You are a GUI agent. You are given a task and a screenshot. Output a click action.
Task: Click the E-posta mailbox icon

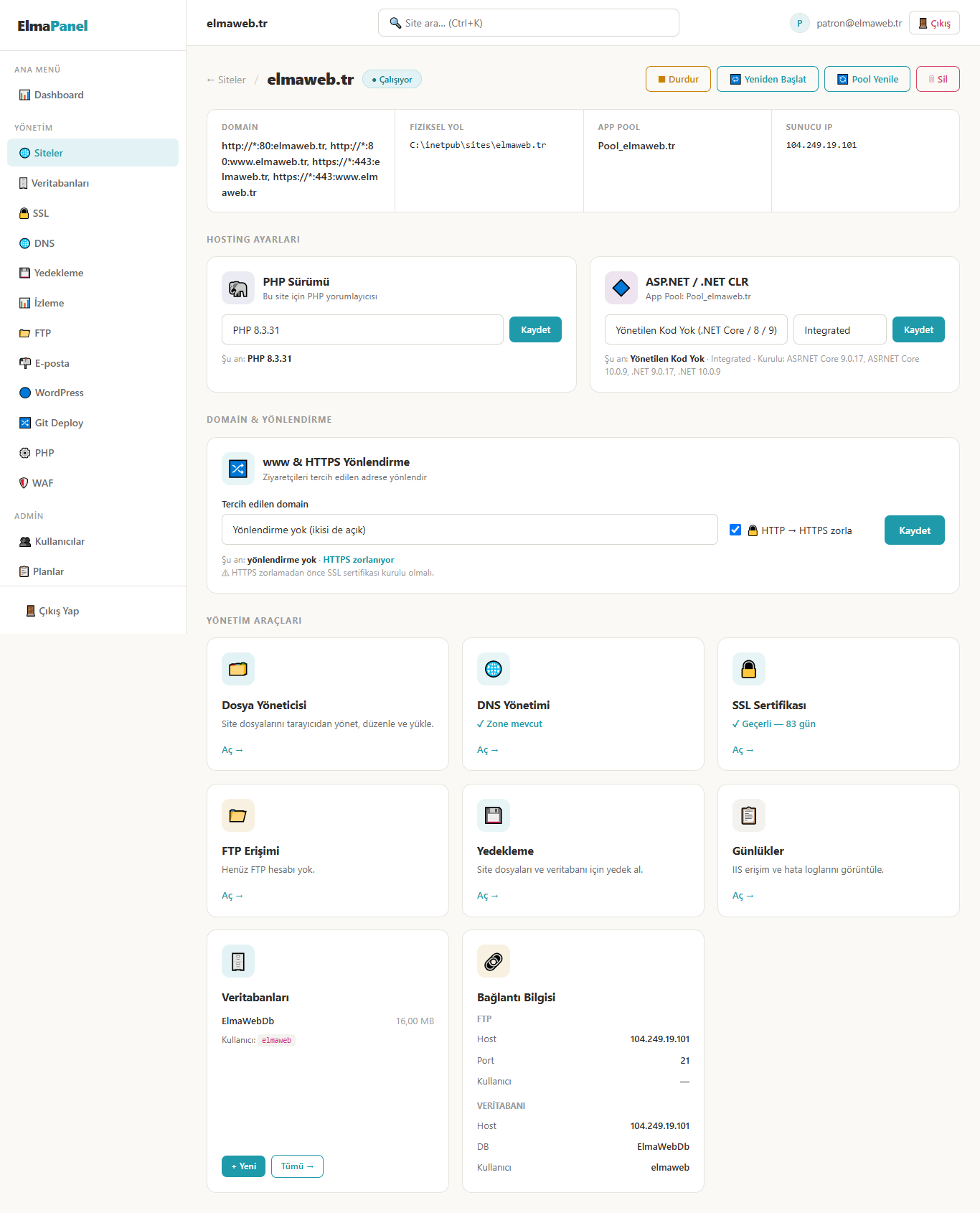[x=25, y=363]
